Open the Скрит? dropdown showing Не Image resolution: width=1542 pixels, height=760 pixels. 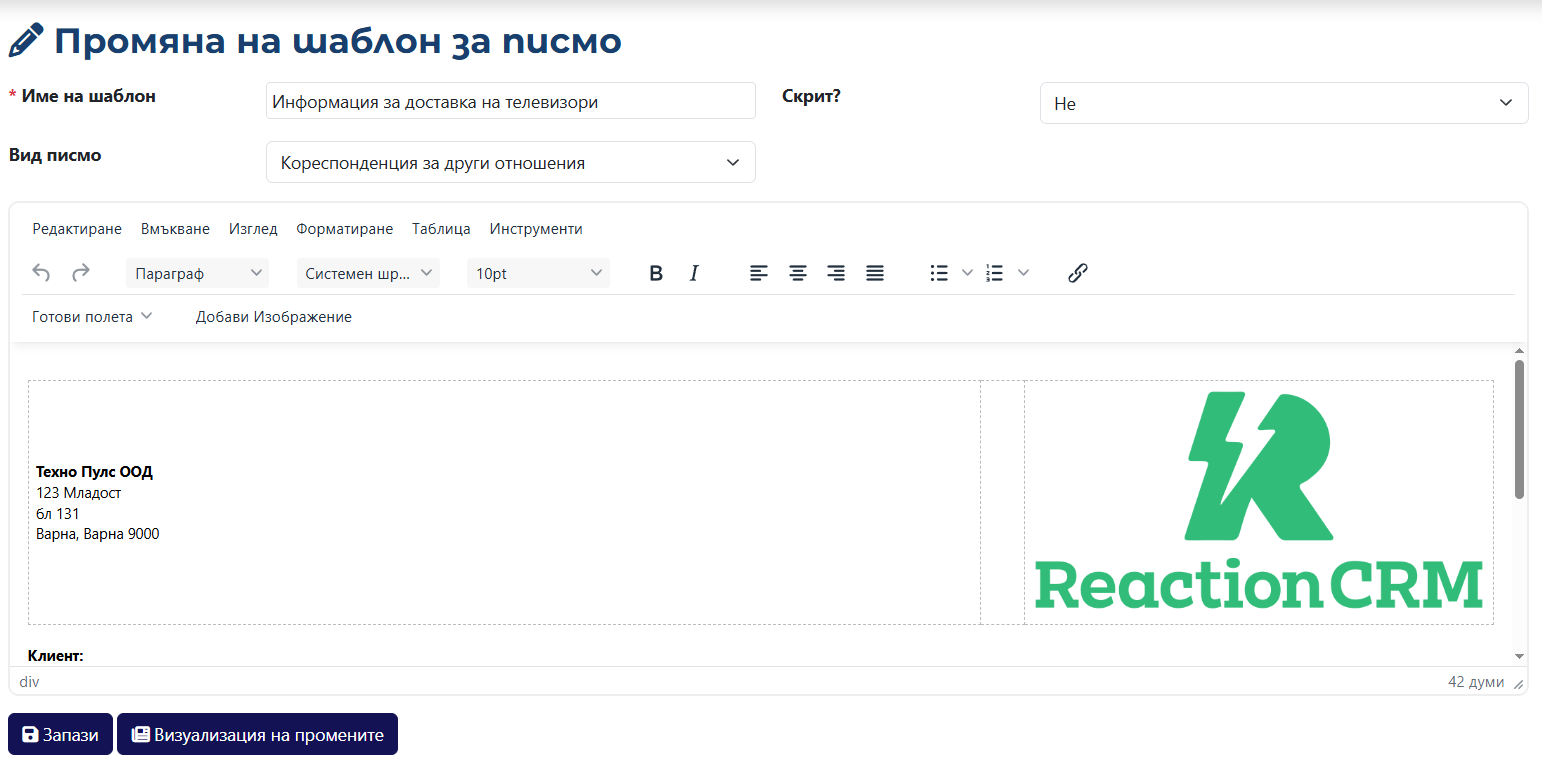coord(1284,103)
